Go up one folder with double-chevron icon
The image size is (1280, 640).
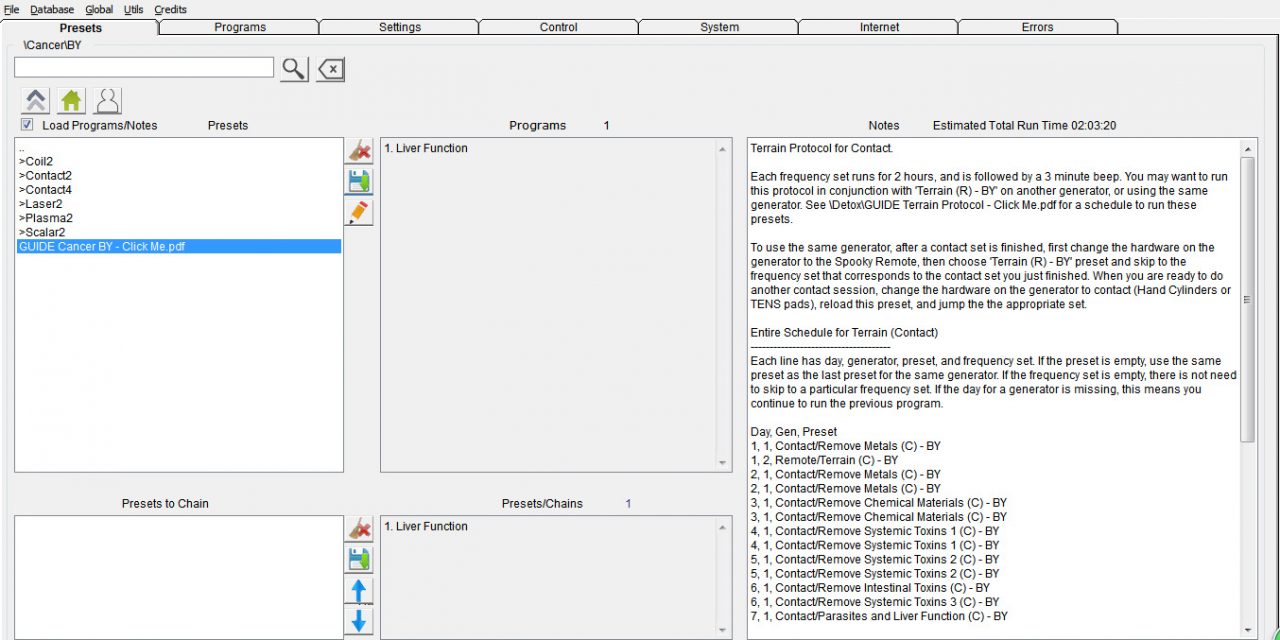36,101
